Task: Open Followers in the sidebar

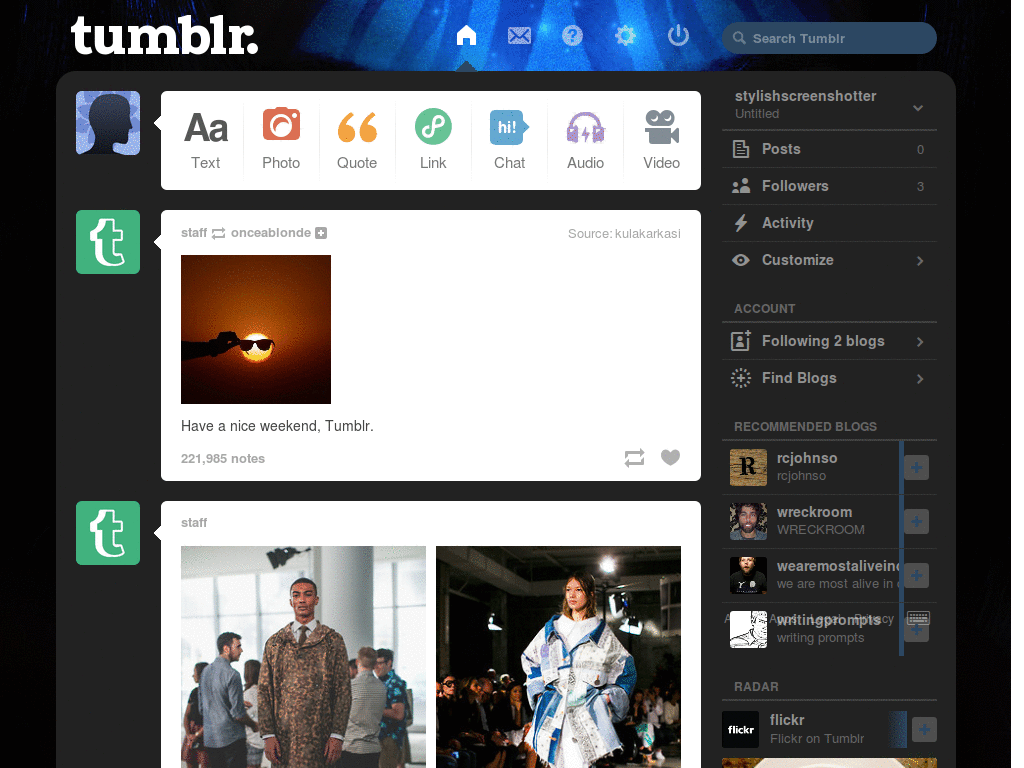Action: point(829,186)
